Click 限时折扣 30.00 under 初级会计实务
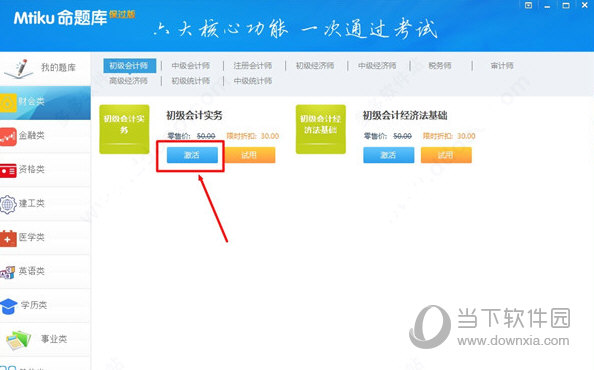The width and height of the screenshot is (594, 370). coord(253,136)
